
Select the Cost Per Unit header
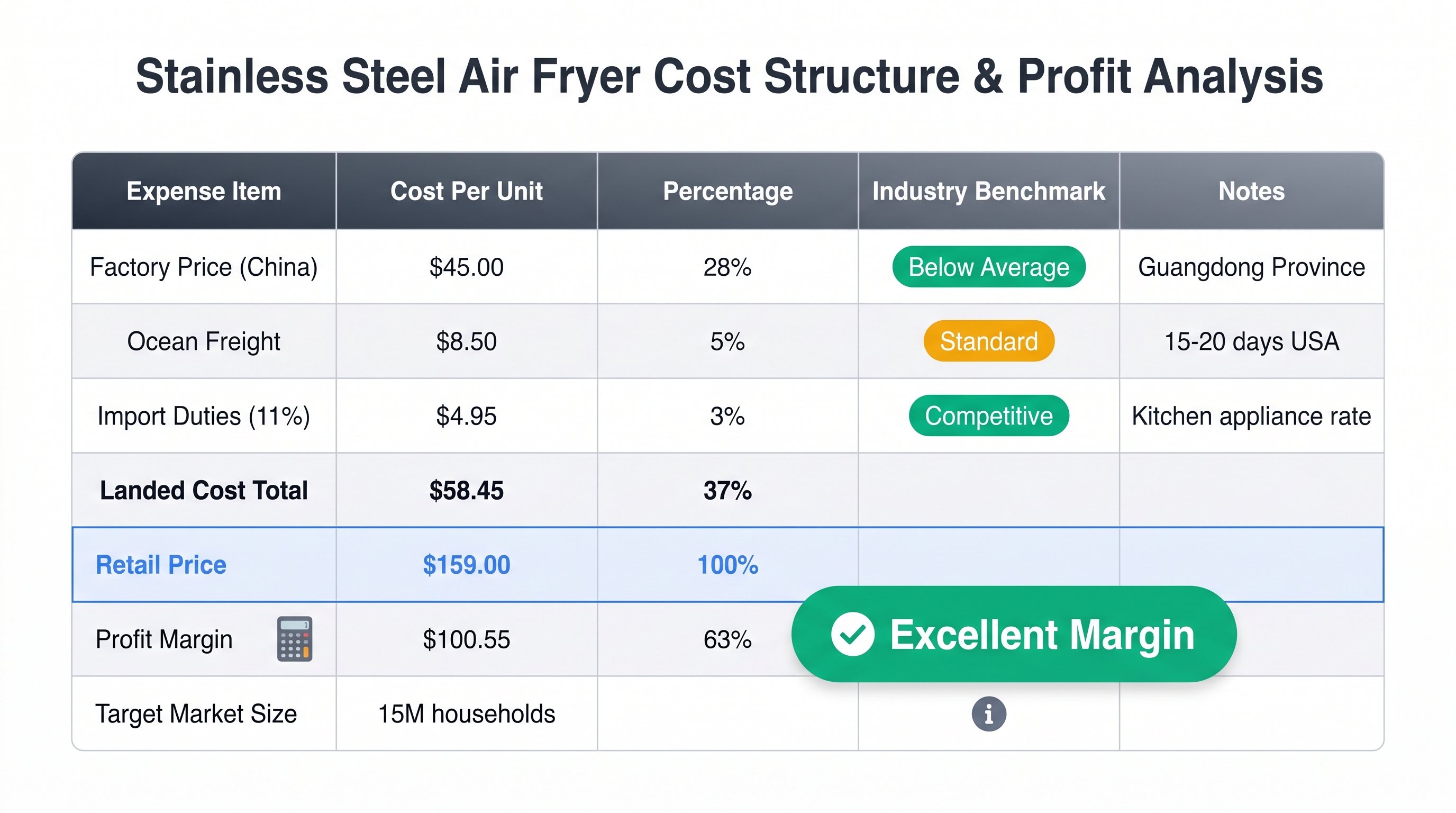point(466,191)
